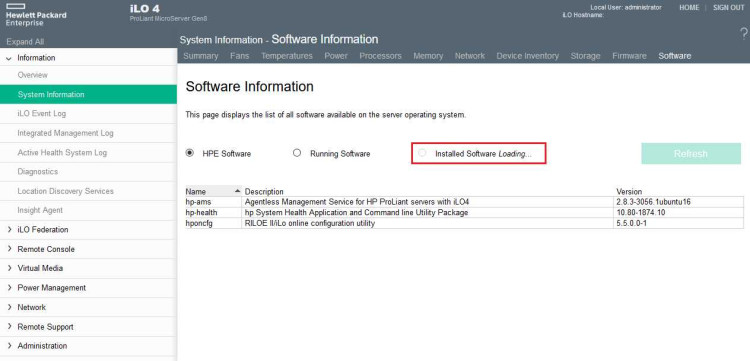
Task: Click version 10.80-1874.10 cell
Action: click(678, 212)
